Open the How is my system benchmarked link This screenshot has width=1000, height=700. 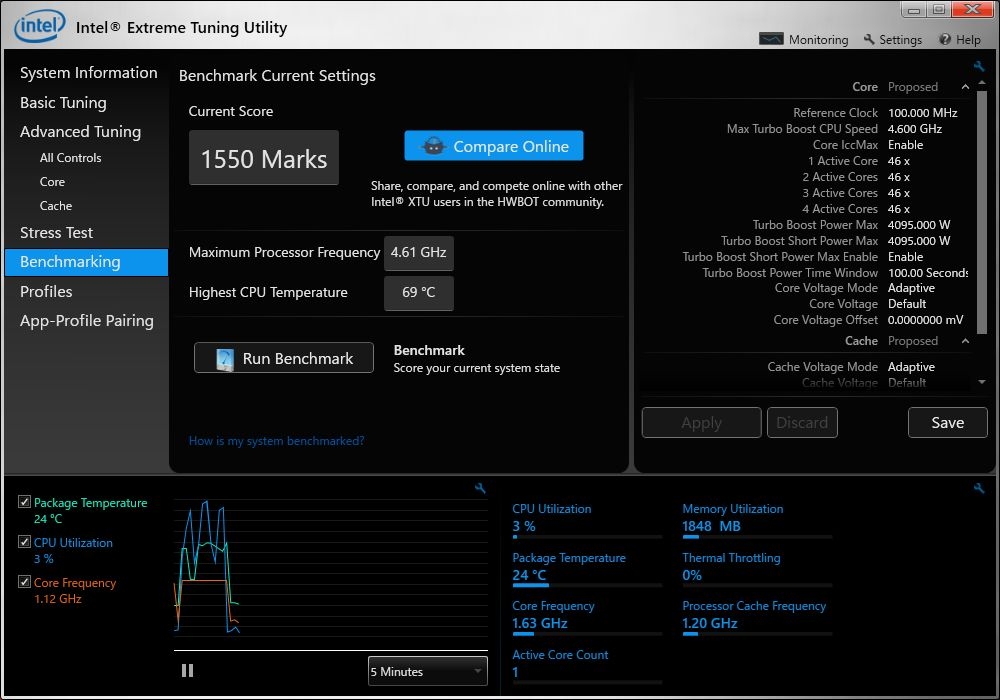pos(276,441)
